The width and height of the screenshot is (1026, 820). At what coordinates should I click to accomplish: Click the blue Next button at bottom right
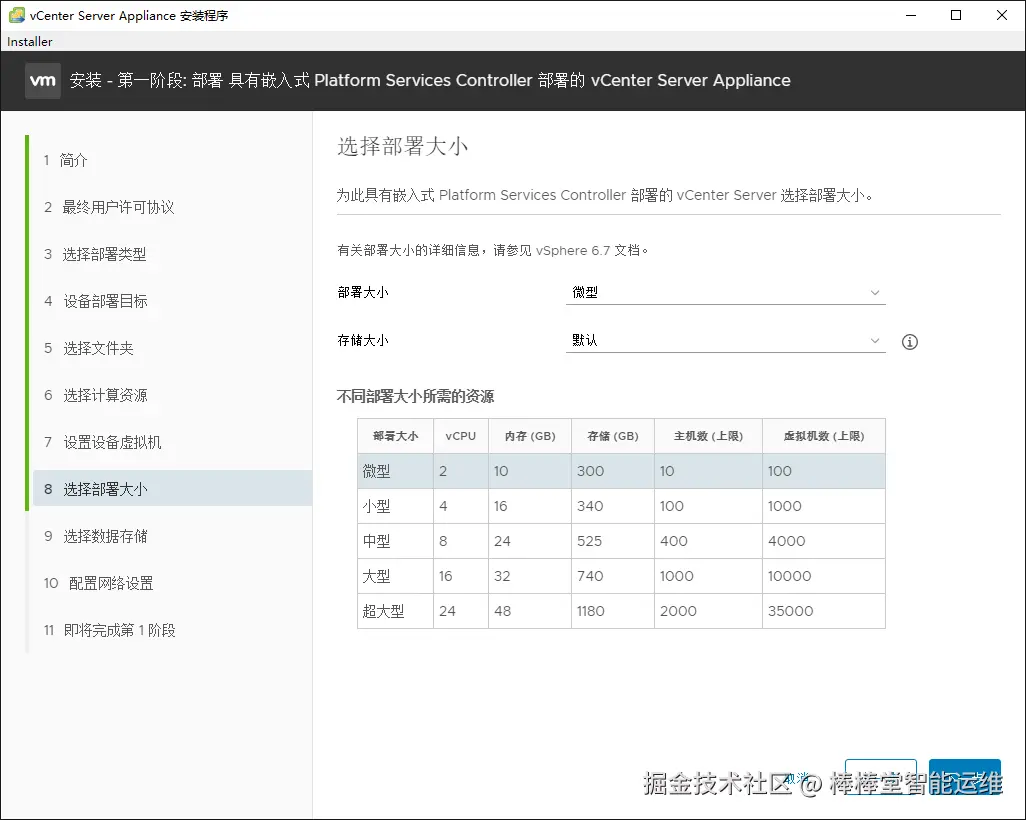pyautogui.click(x=964, y=778)
